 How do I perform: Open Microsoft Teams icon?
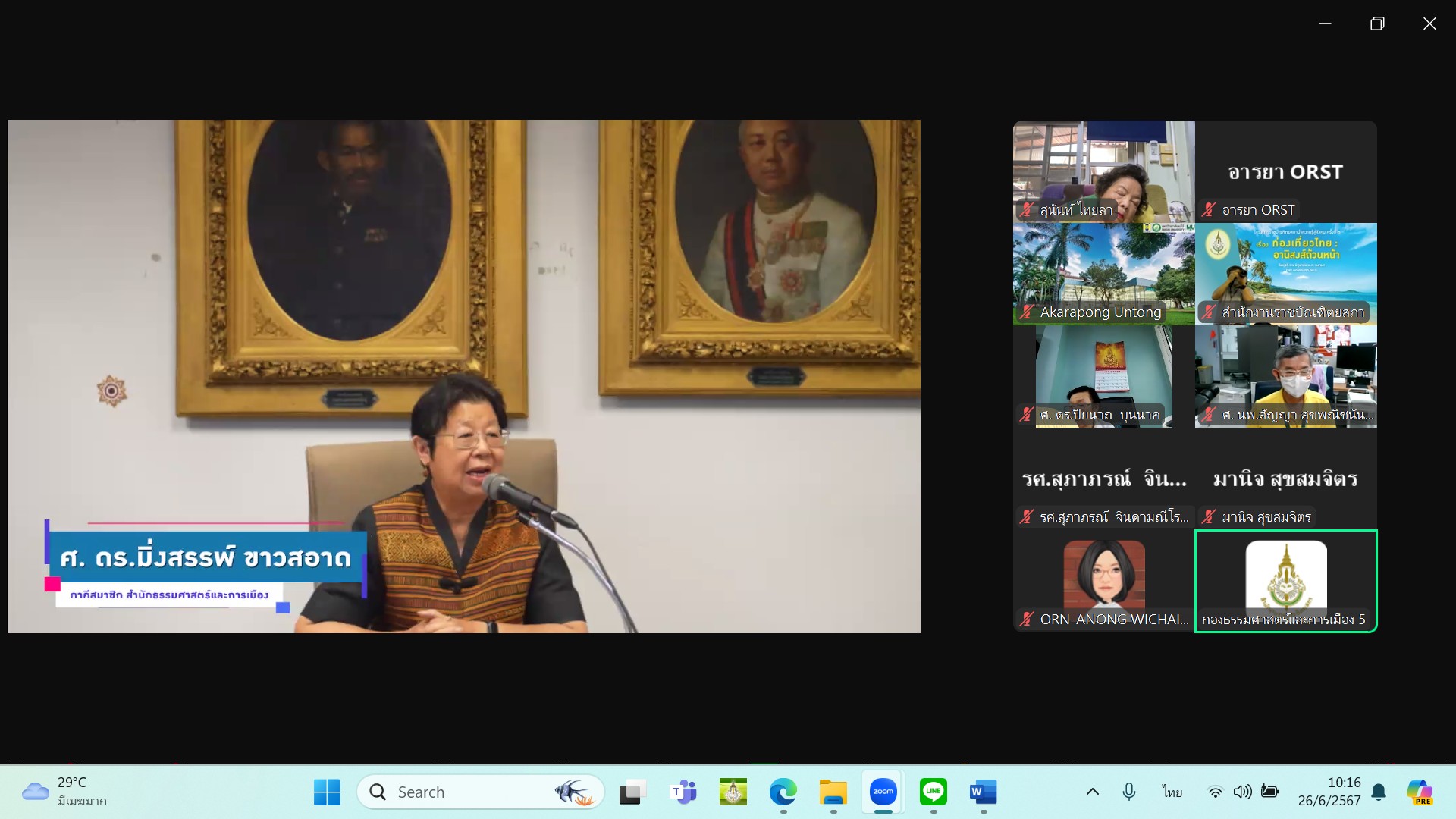683,792
